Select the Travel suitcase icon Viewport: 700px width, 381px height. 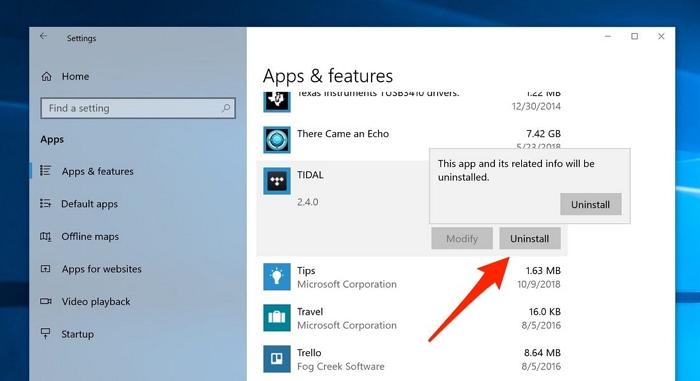tap(277, 318)
